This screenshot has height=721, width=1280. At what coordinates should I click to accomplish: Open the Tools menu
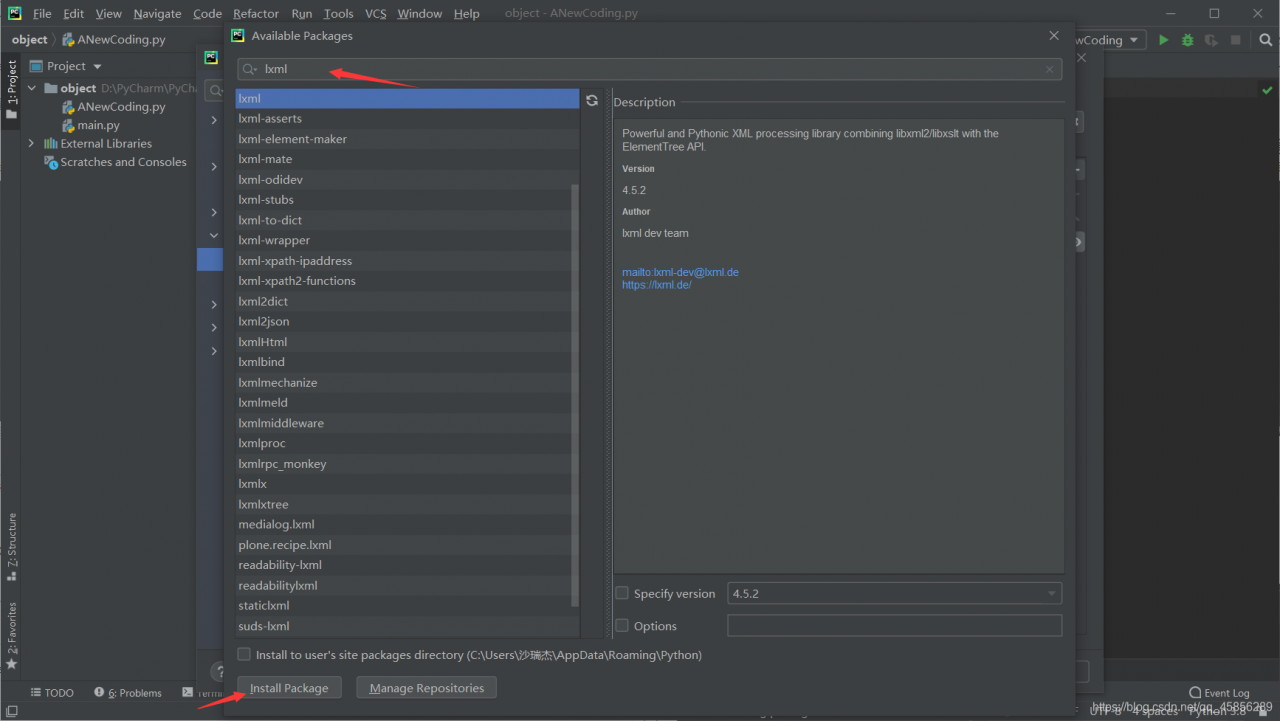[x=338, y=13]
